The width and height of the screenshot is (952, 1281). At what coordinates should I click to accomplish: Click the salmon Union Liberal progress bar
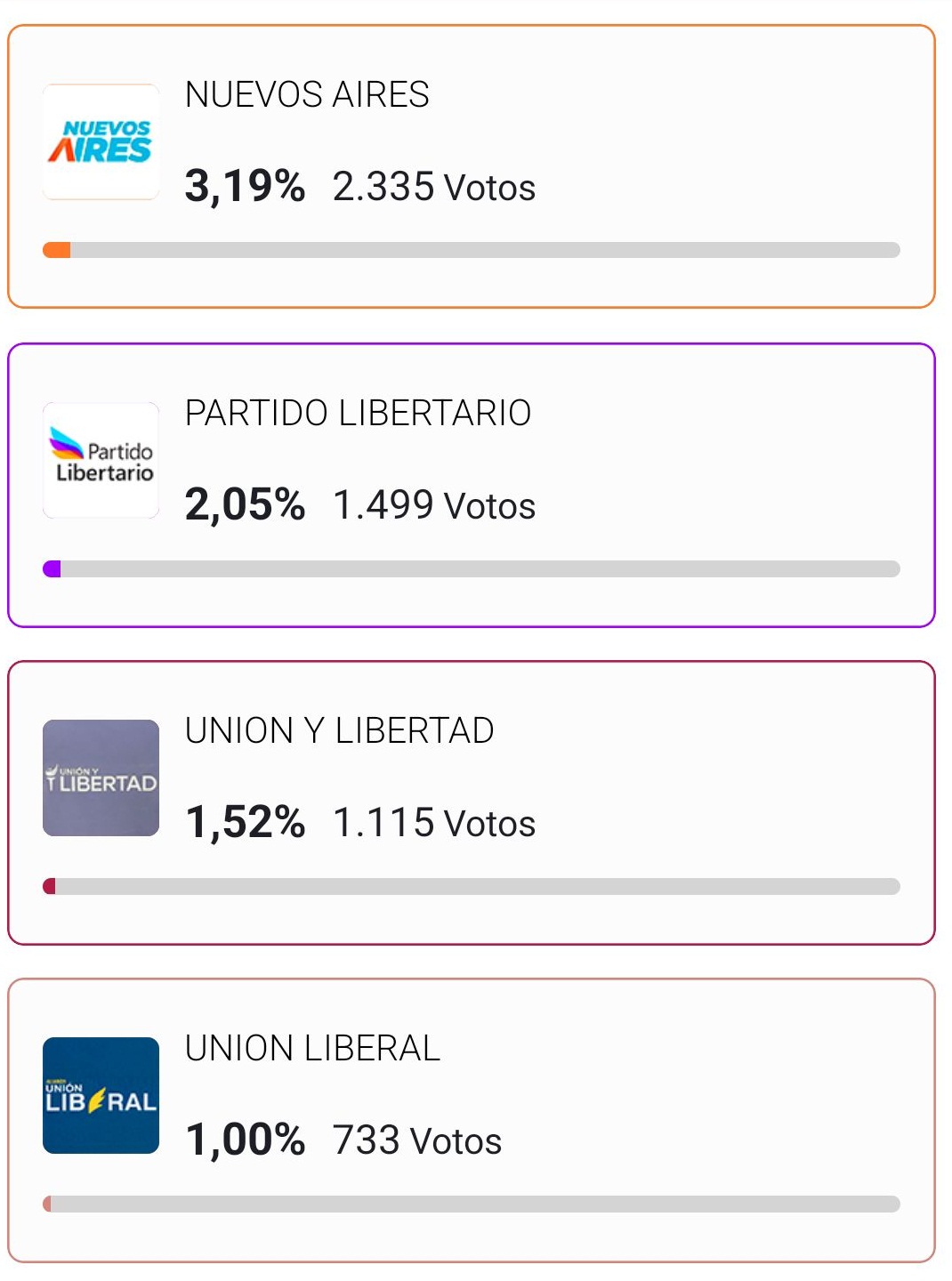(x=472, y=1204)
